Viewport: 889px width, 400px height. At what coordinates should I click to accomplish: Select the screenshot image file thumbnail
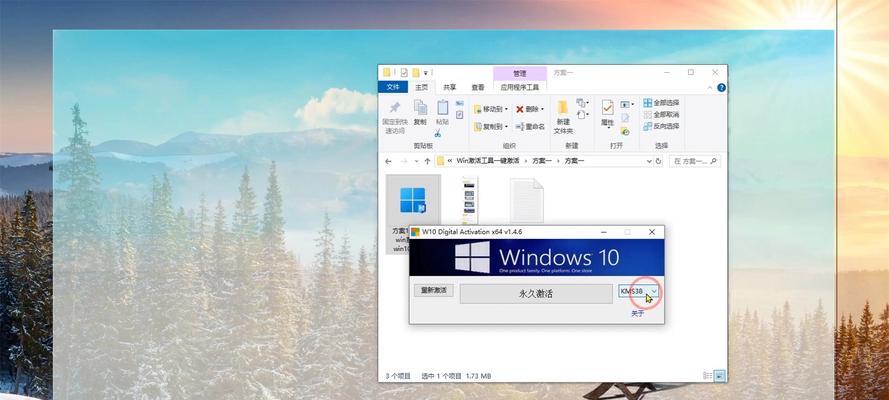[469, 200]
